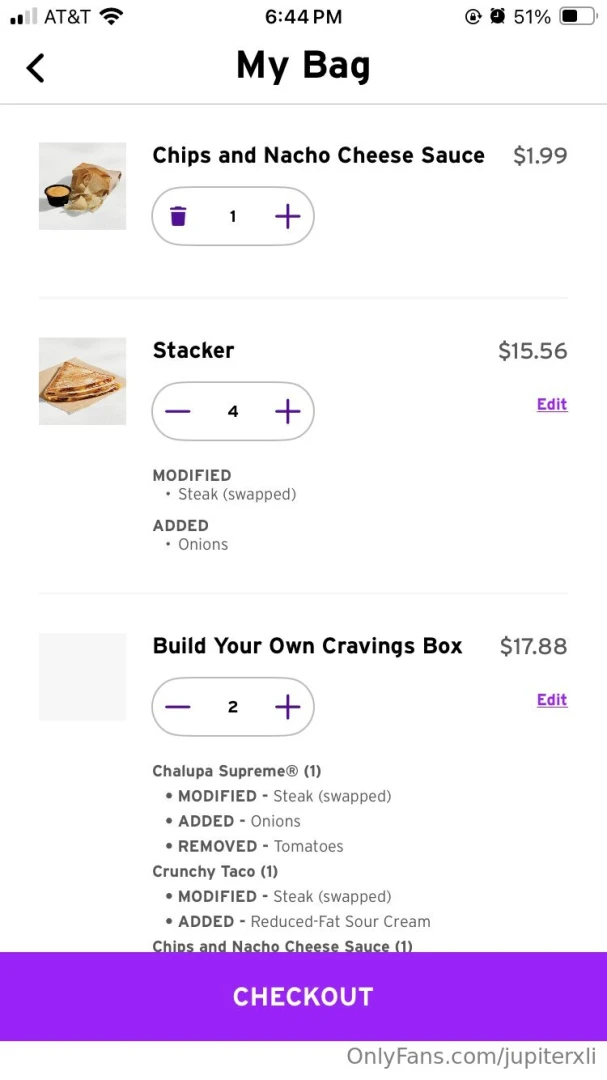Select the Stacker quantity number 4
The image size is (607, 1080).
point(232,411)
